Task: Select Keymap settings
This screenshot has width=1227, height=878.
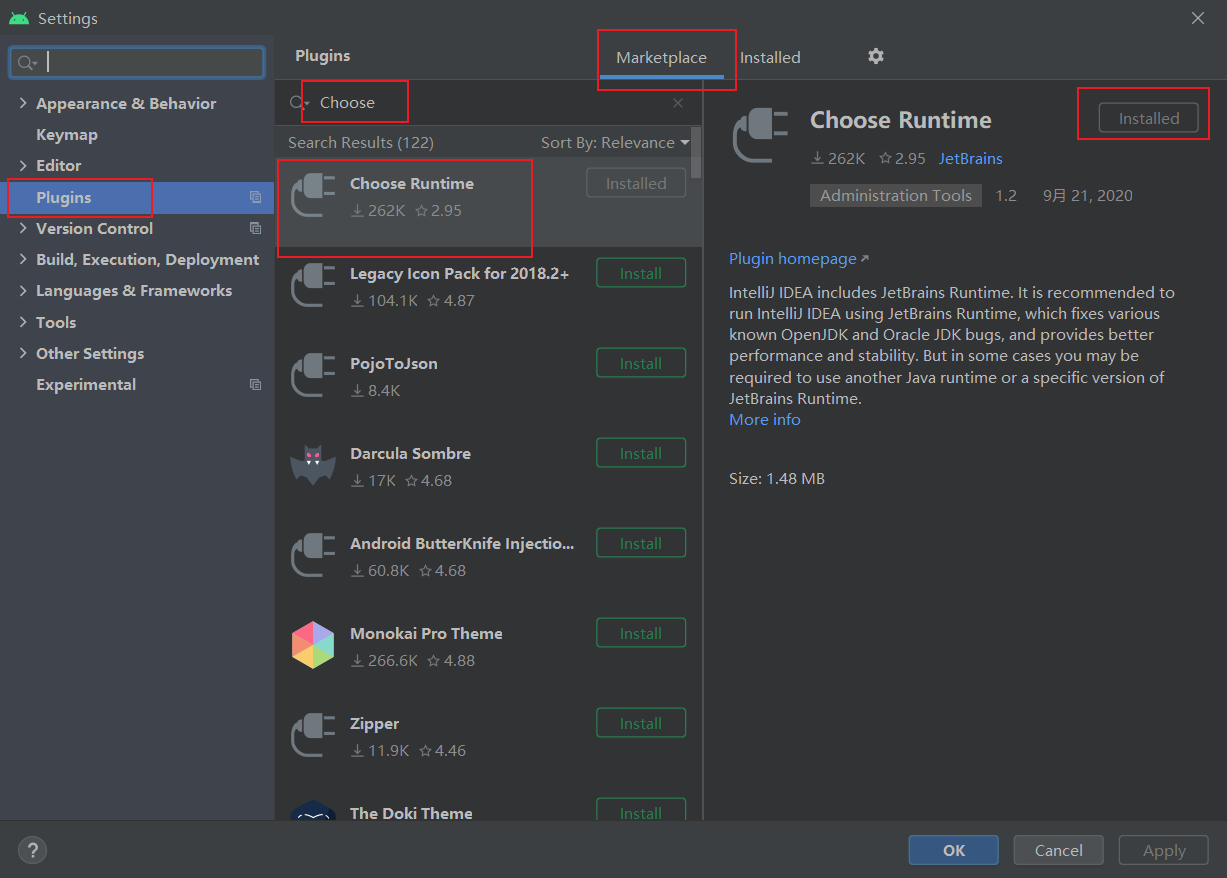Action: pos(67,135)
